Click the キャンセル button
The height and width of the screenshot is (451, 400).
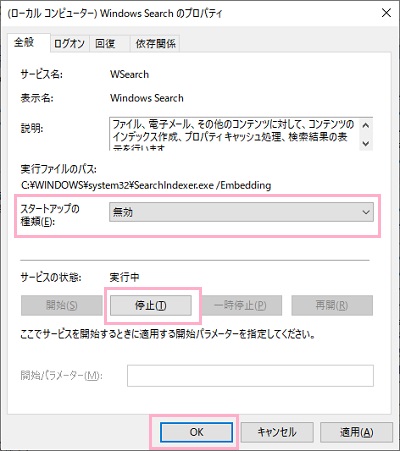click(x=277, y=432)
